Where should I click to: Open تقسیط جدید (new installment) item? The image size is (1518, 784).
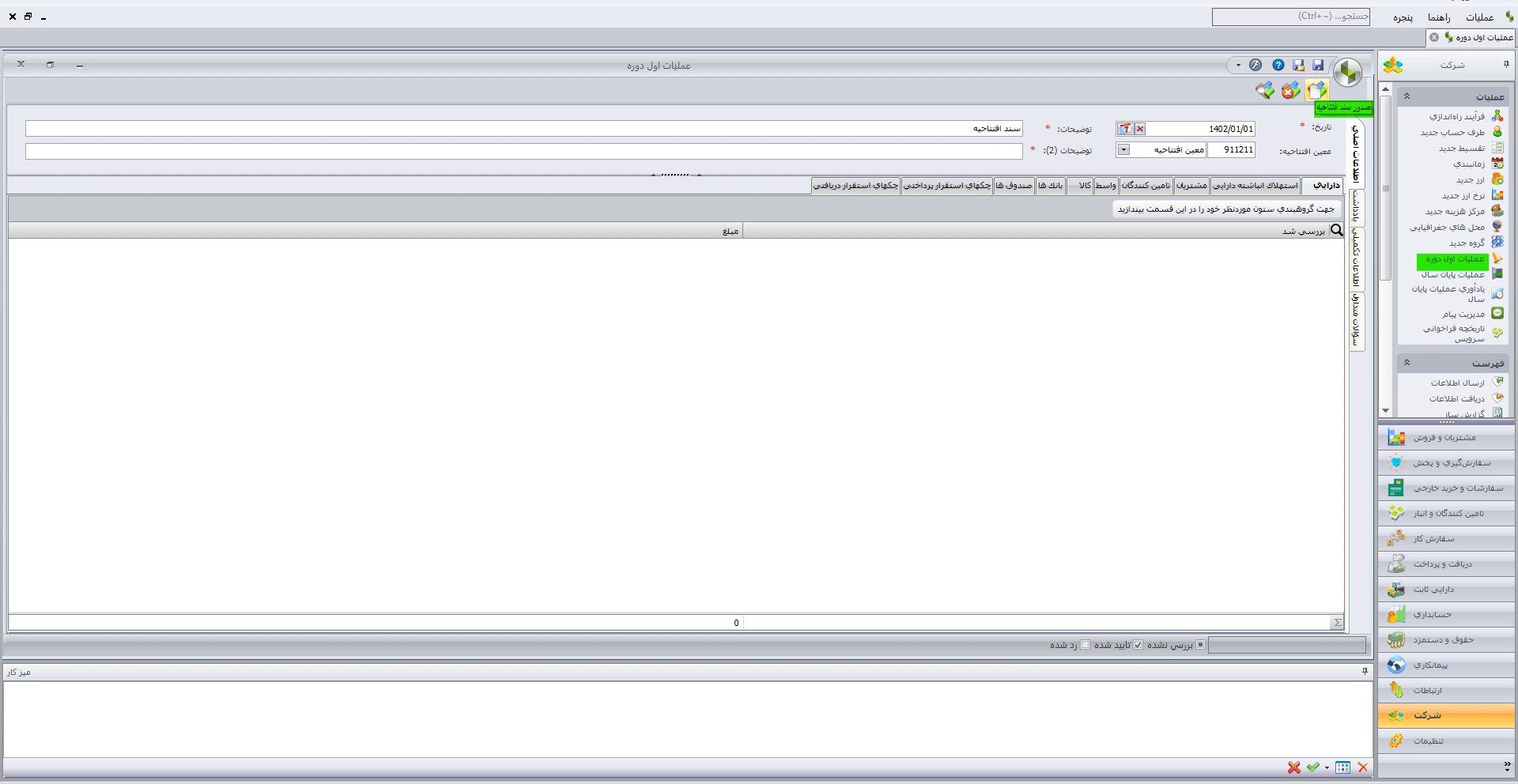(x=1461, y=148)
